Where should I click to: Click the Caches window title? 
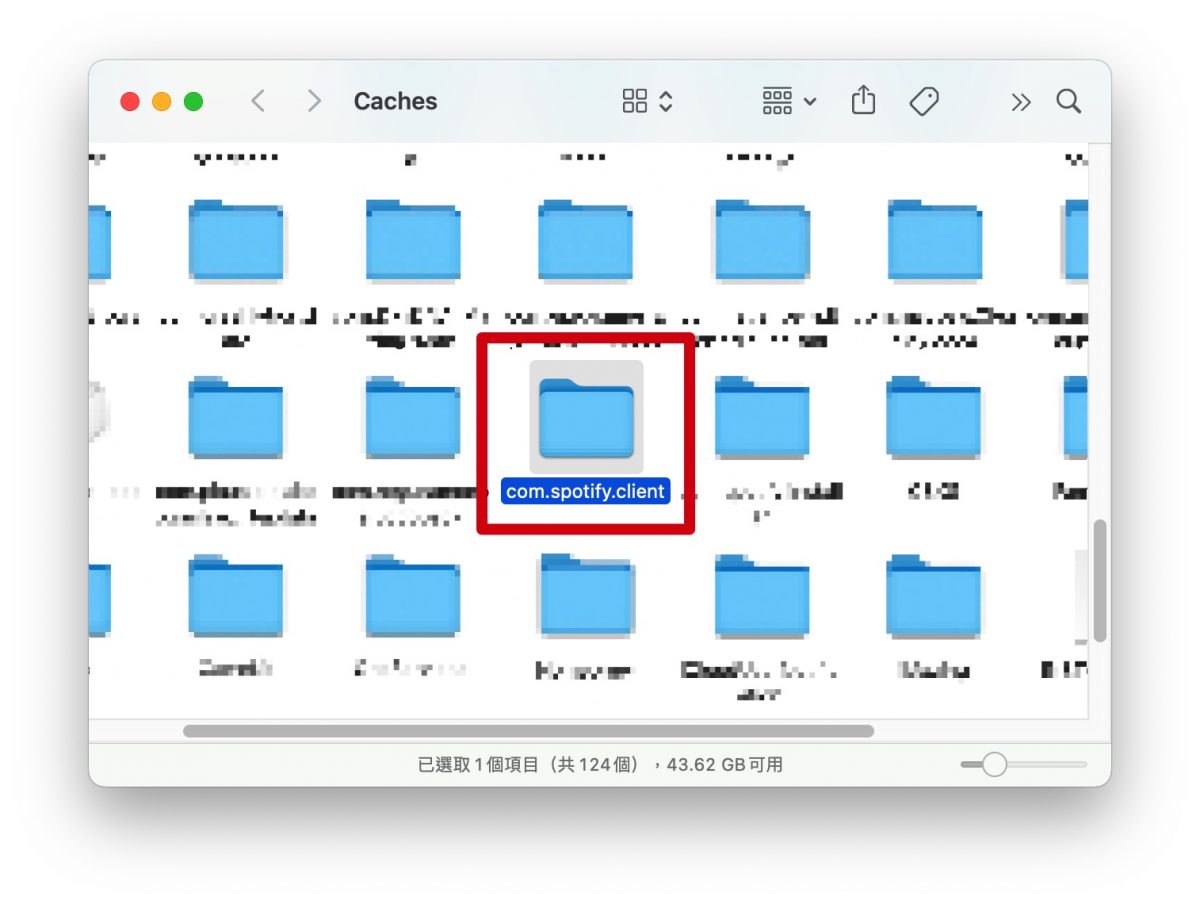[x=395, y=101]
